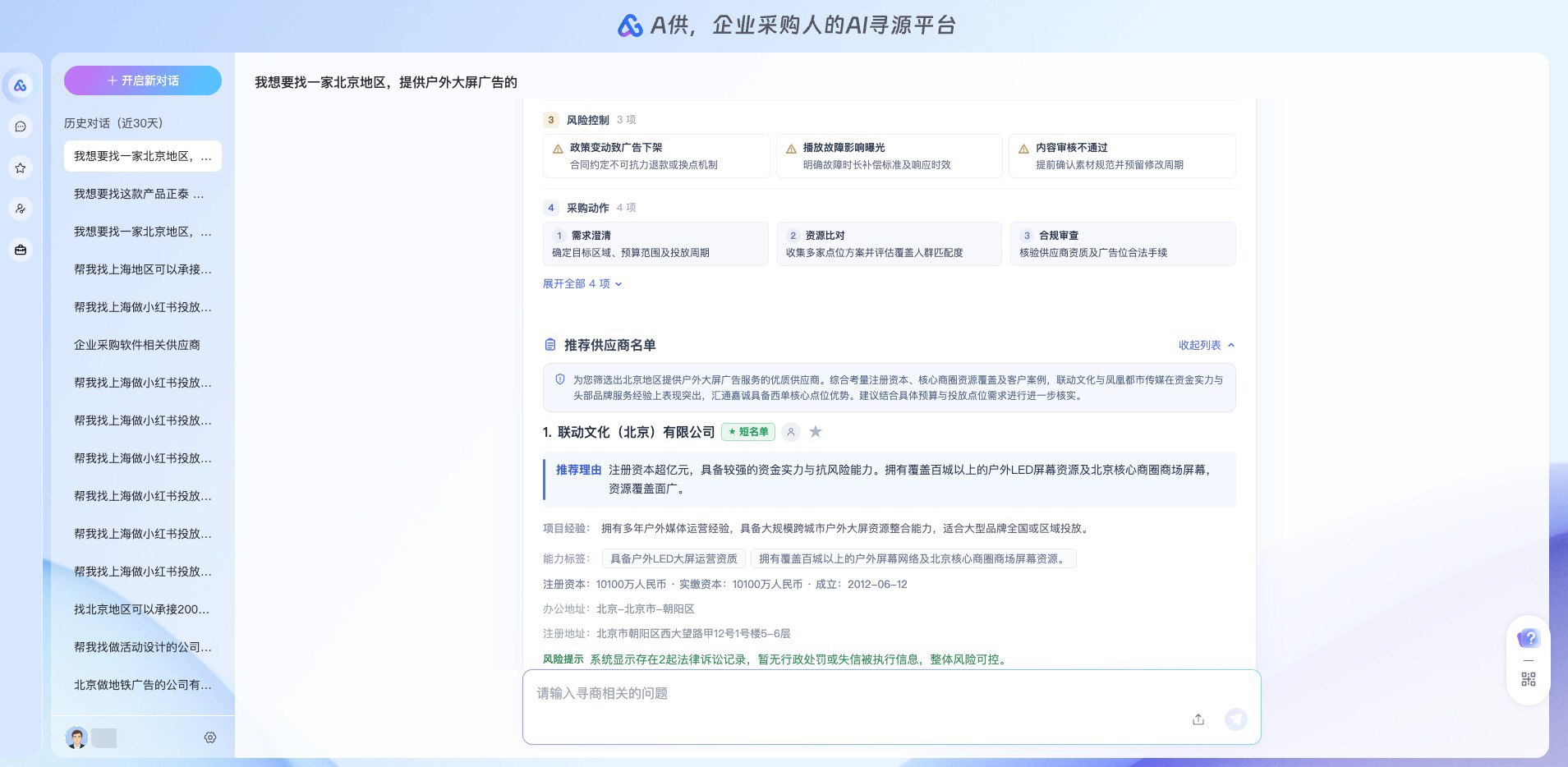Screen dimensions: 1568x767
Task: Click the 风险提示 risk notice text
Action: coord(775,659)
